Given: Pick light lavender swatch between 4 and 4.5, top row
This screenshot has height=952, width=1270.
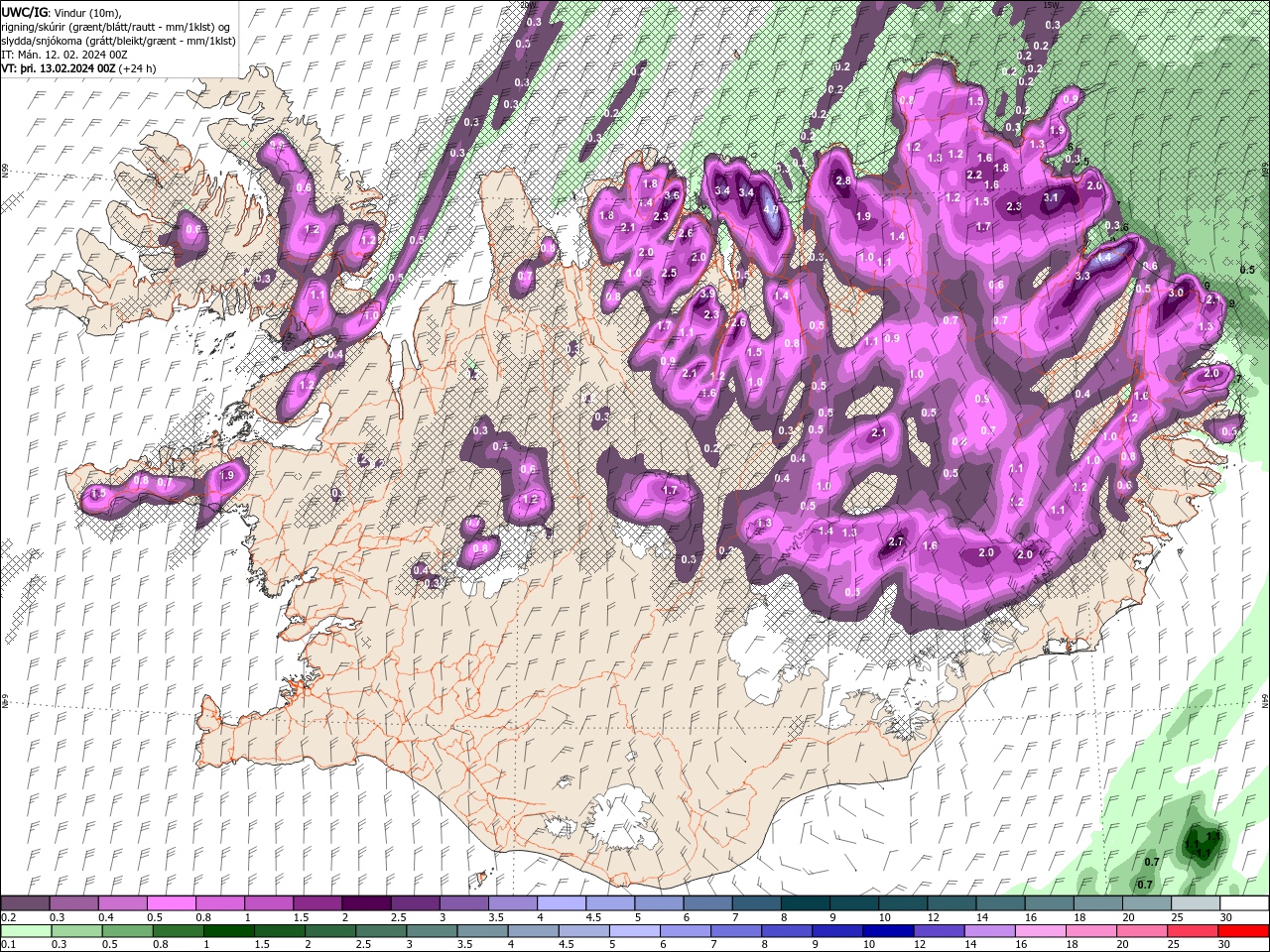Looking at the screenshot, I should (x=562, y=903).
